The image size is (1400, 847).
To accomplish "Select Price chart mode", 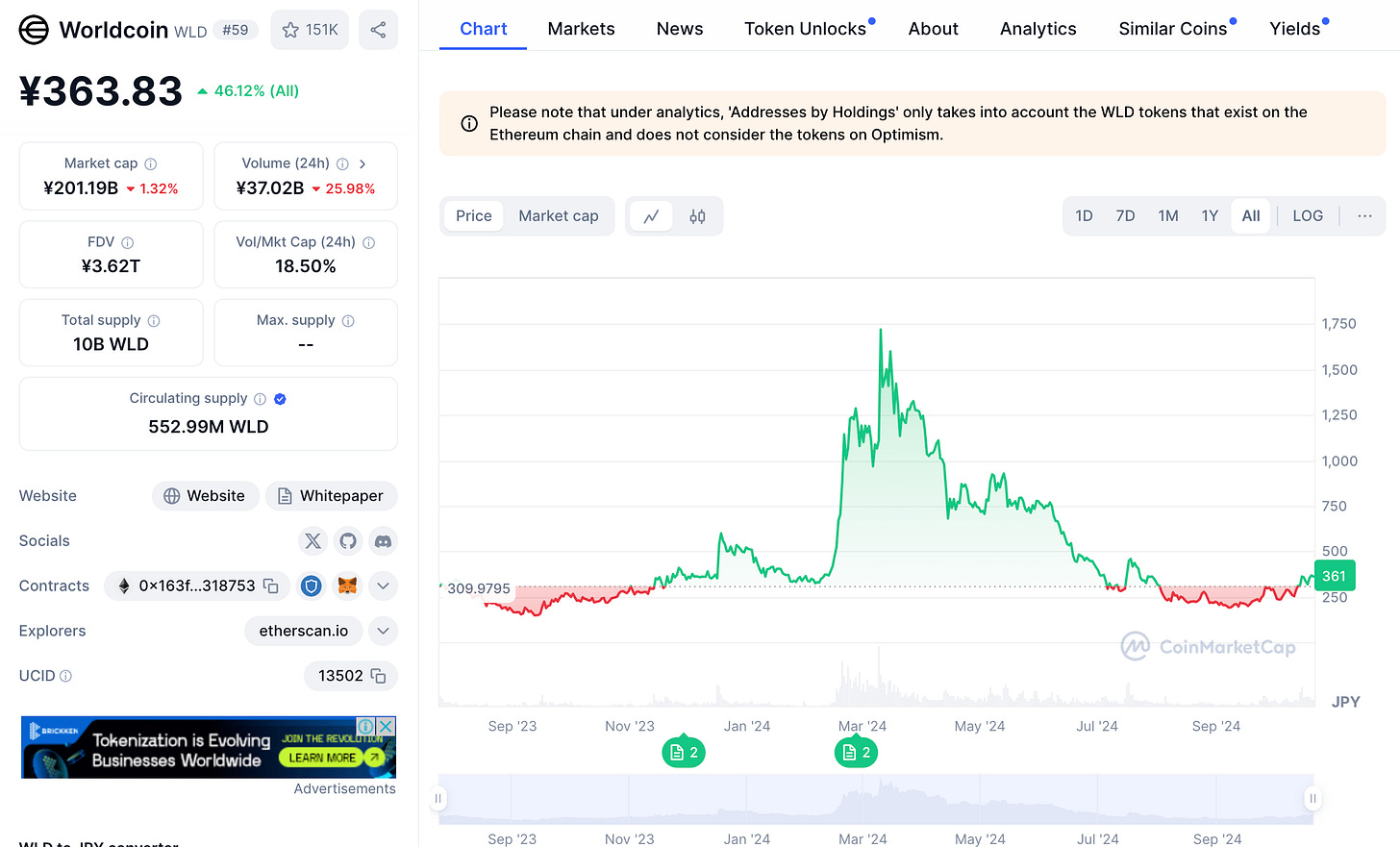I will 474,216.
